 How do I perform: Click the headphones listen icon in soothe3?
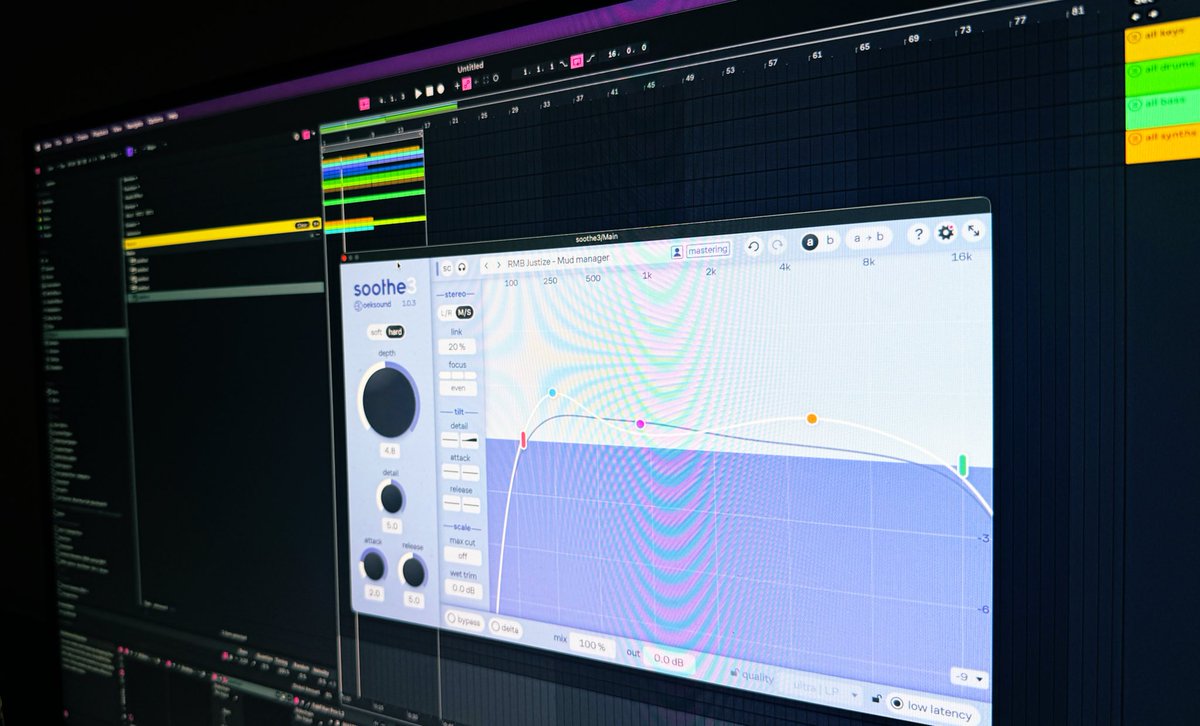[462, 268]
